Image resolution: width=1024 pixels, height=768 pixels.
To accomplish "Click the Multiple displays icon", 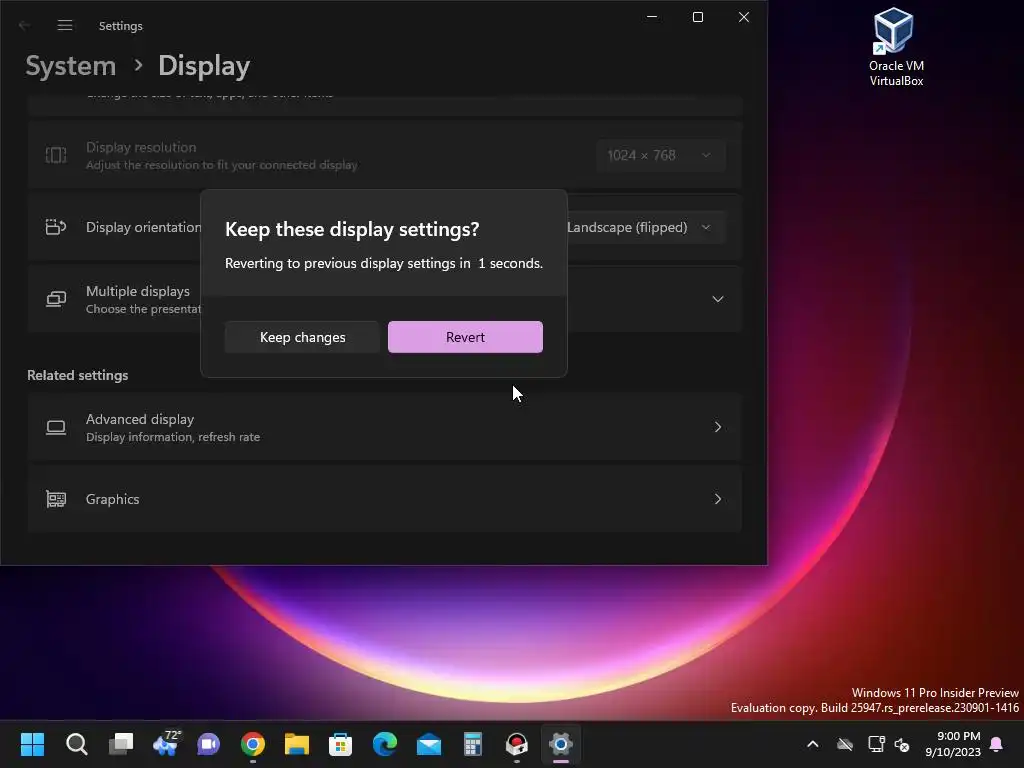I will (56, 299).
